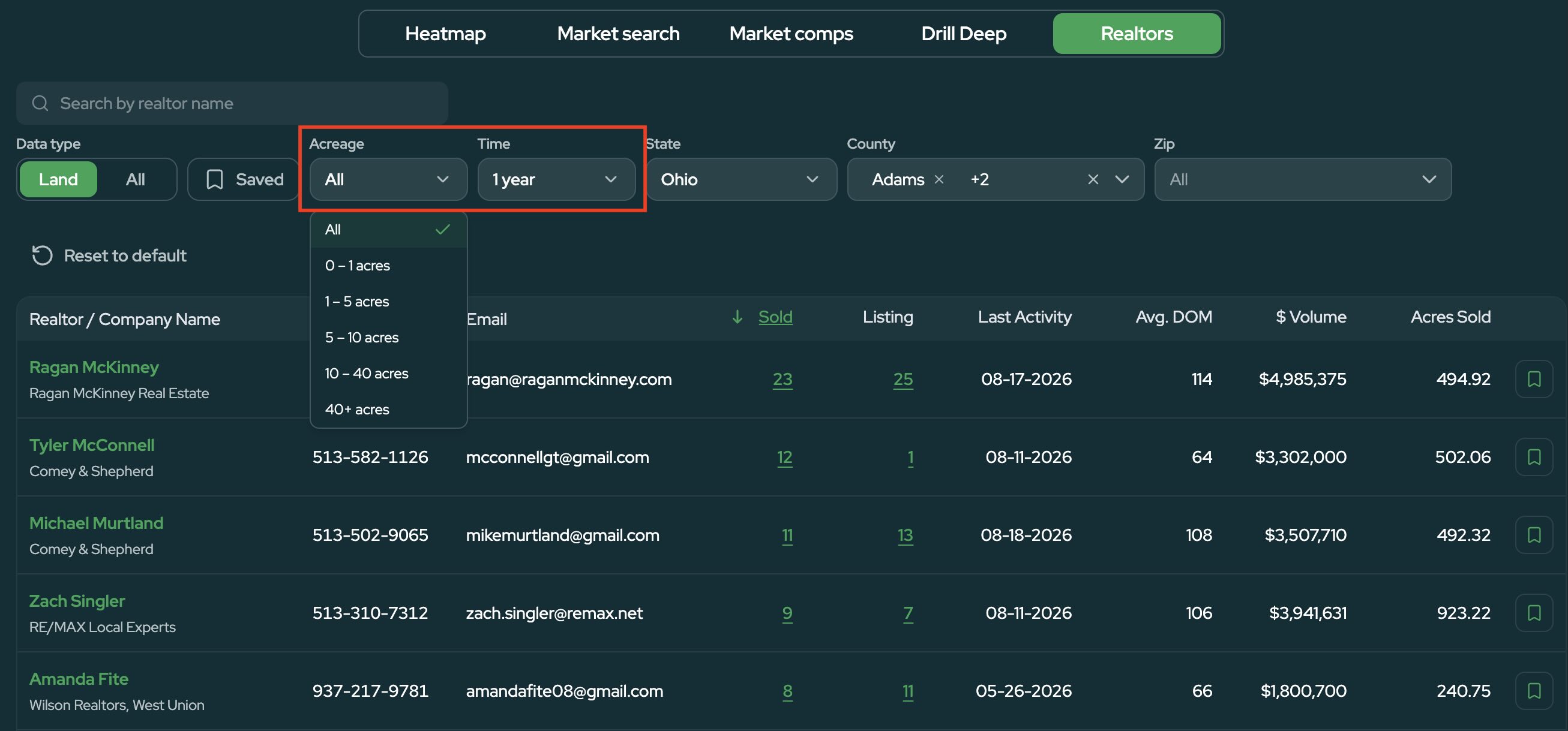Image resolution: width=1568 pixels, height=731 pixels.
Task: Click the $ Volume column header
Action: click(1311, 317)
